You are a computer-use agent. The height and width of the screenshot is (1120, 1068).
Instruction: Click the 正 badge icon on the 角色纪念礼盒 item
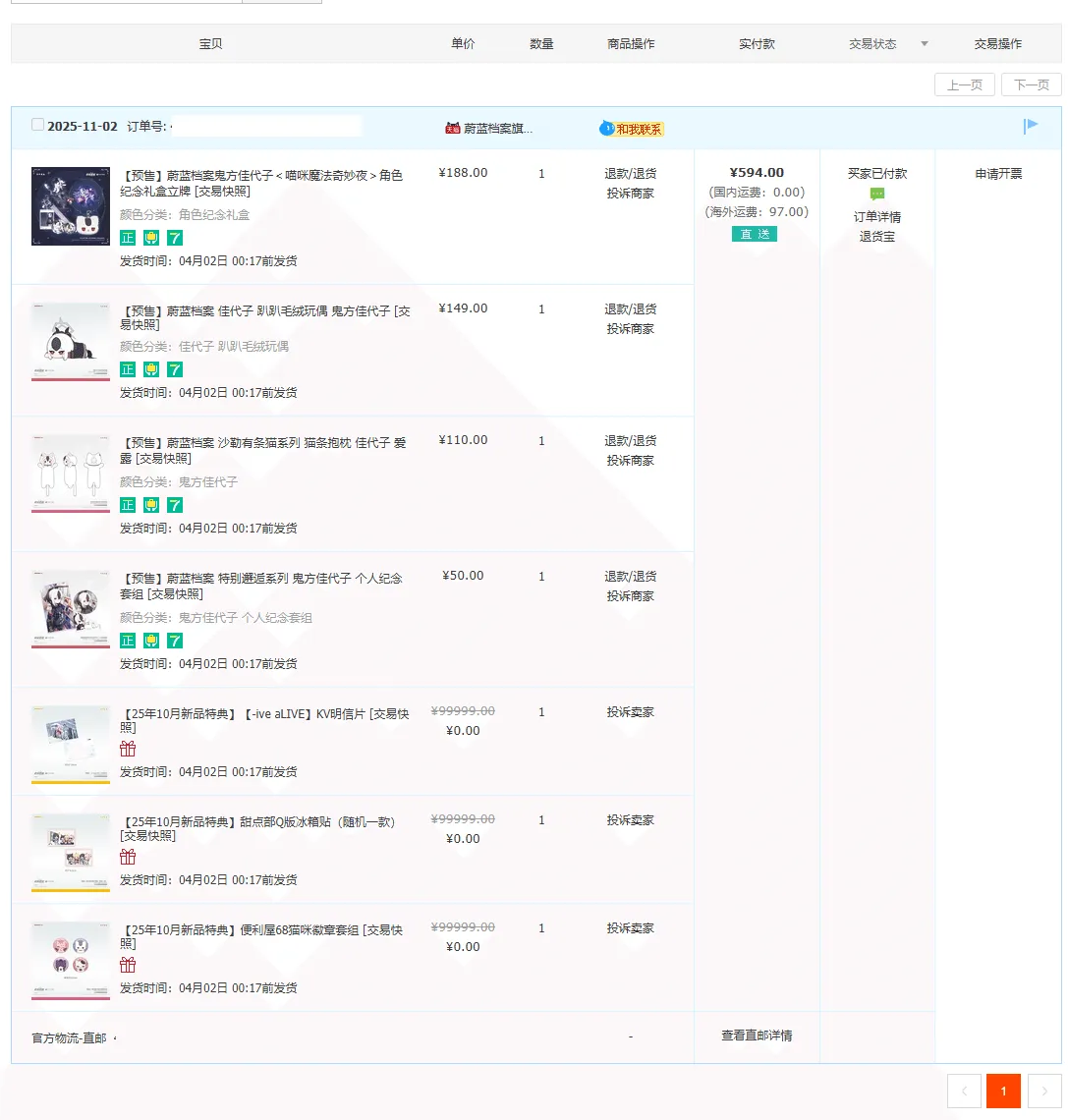pyautogui.click(x=128, y=238)
